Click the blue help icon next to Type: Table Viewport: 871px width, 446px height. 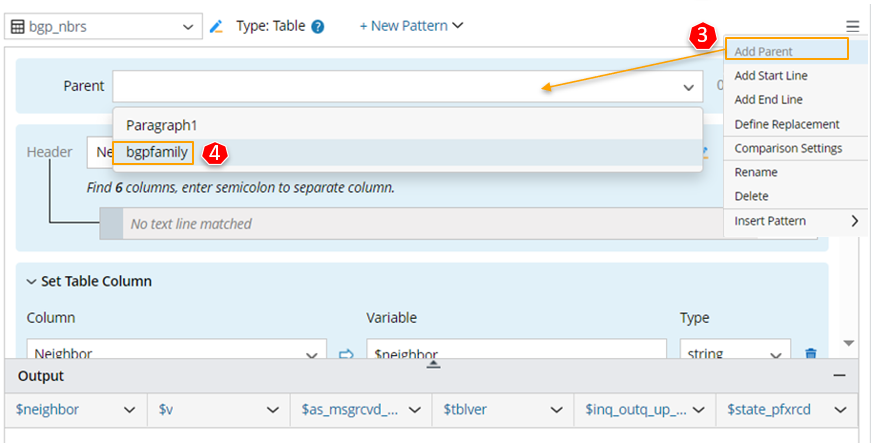pyautogui.click(x=318, y=27)
